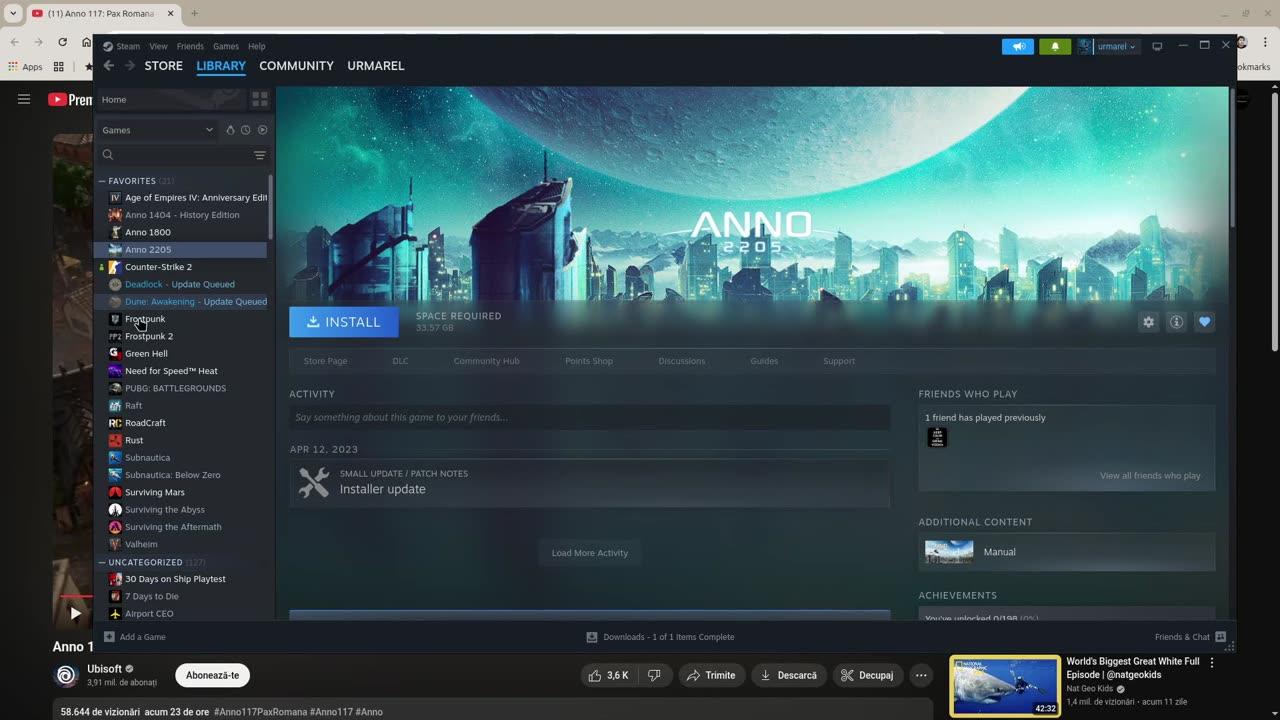This screenshot has height=720, width=1280.
Task: Open Anno 2205 manage gear settings
Action: click(x=1148, y=322)
